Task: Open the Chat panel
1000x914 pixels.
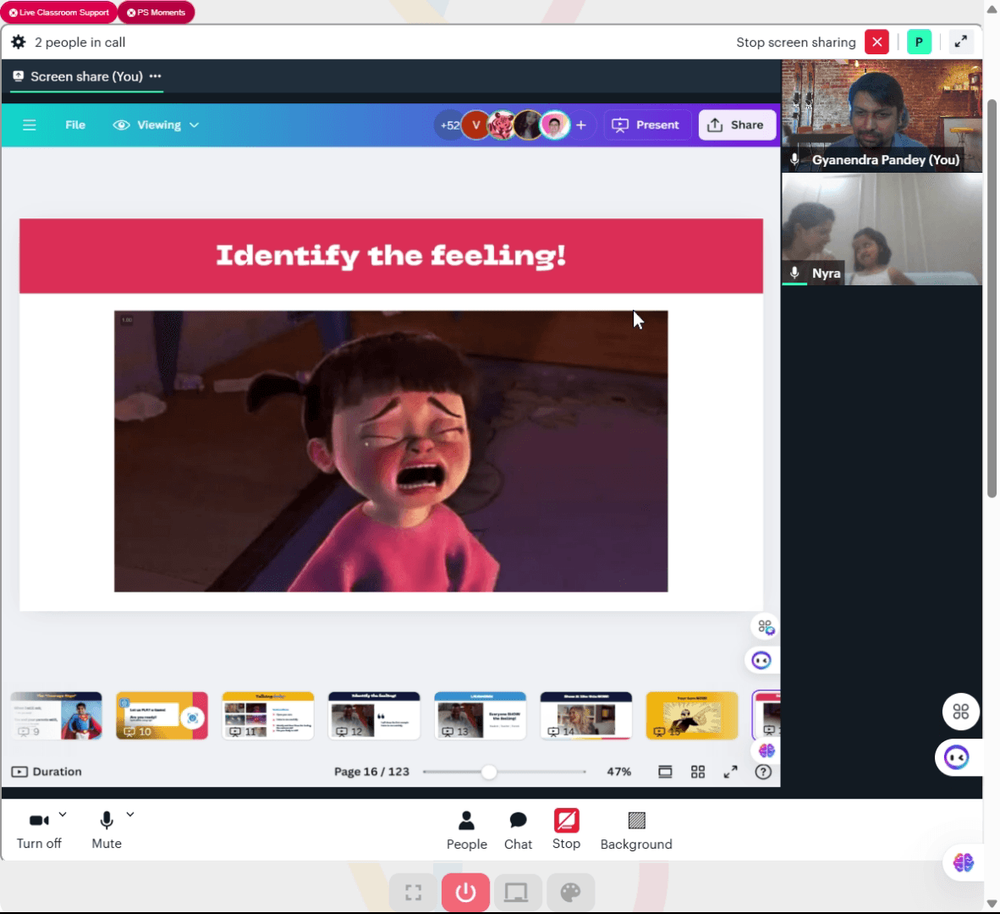Action: coord(518,830)
